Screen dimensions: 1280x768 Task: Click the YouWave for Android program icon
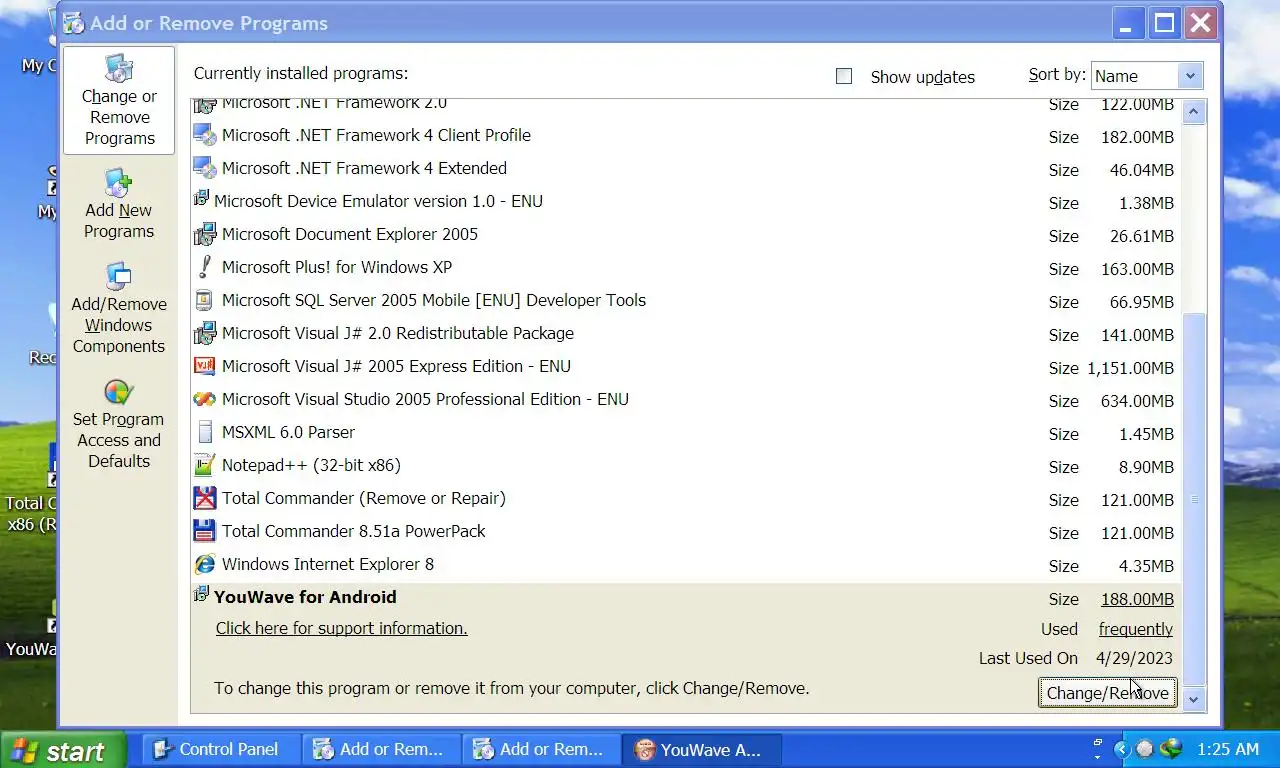coord(201,595)
